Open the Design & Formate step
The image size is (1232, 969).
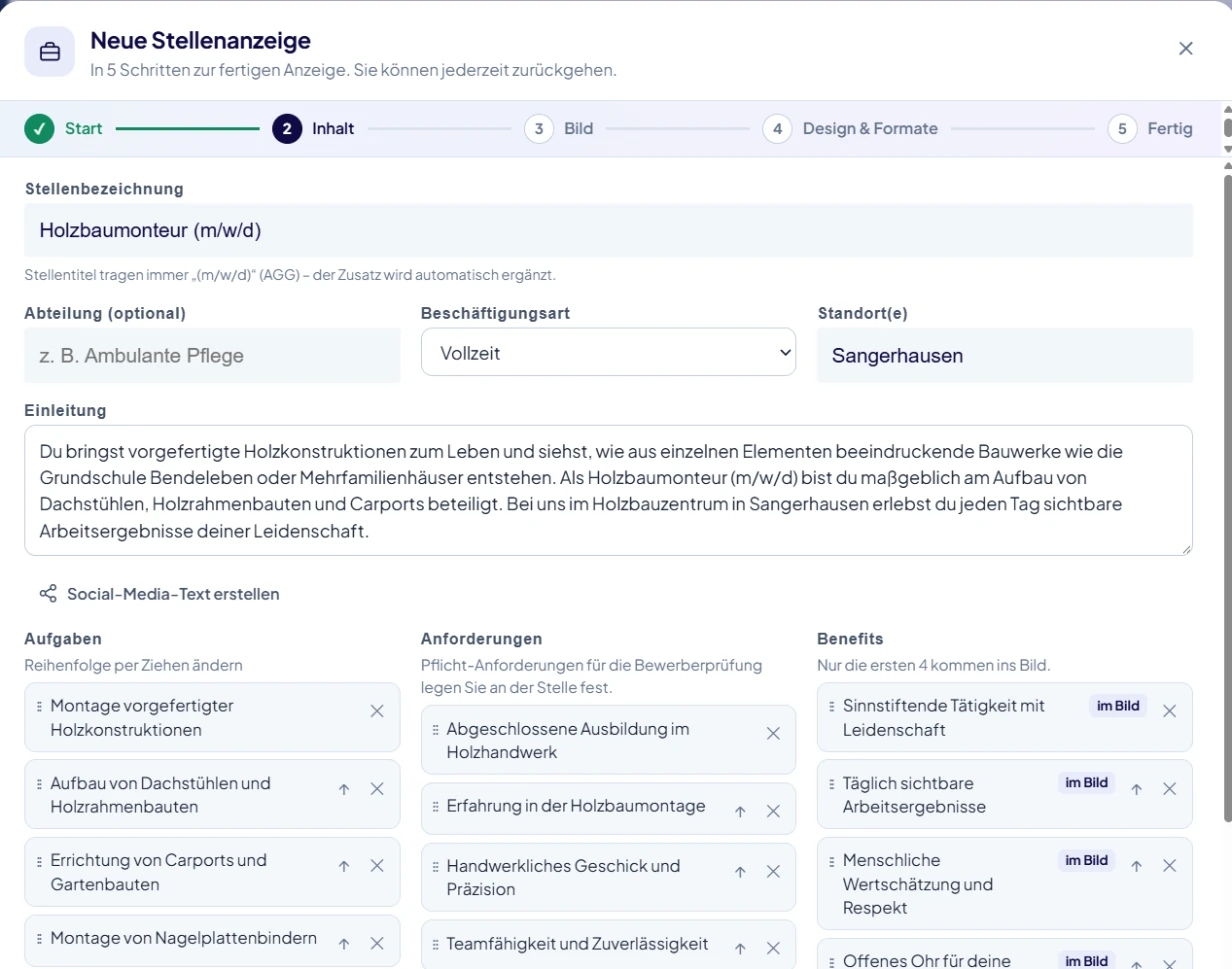[x=850, y=128]
